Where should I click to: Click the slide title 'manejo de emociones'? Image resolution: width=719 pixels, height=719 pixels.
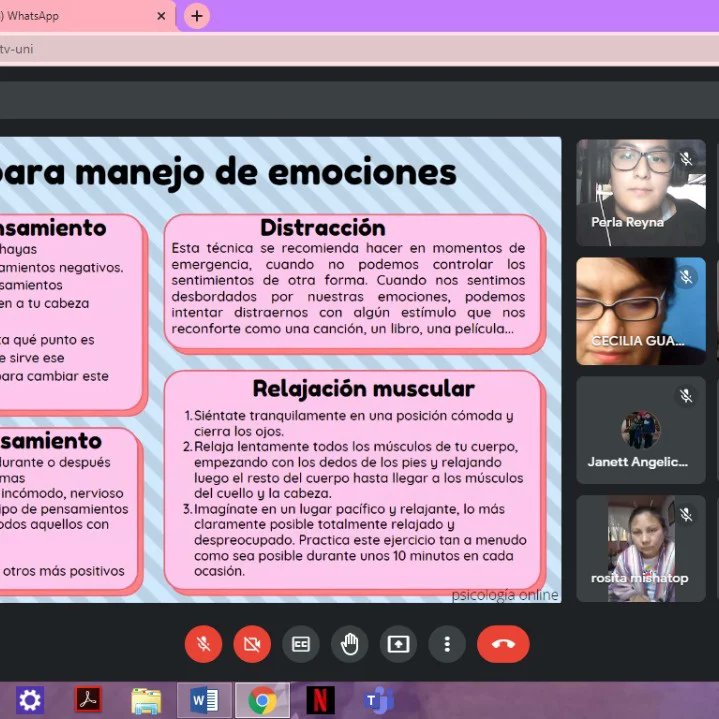click(x=266, y=172)
